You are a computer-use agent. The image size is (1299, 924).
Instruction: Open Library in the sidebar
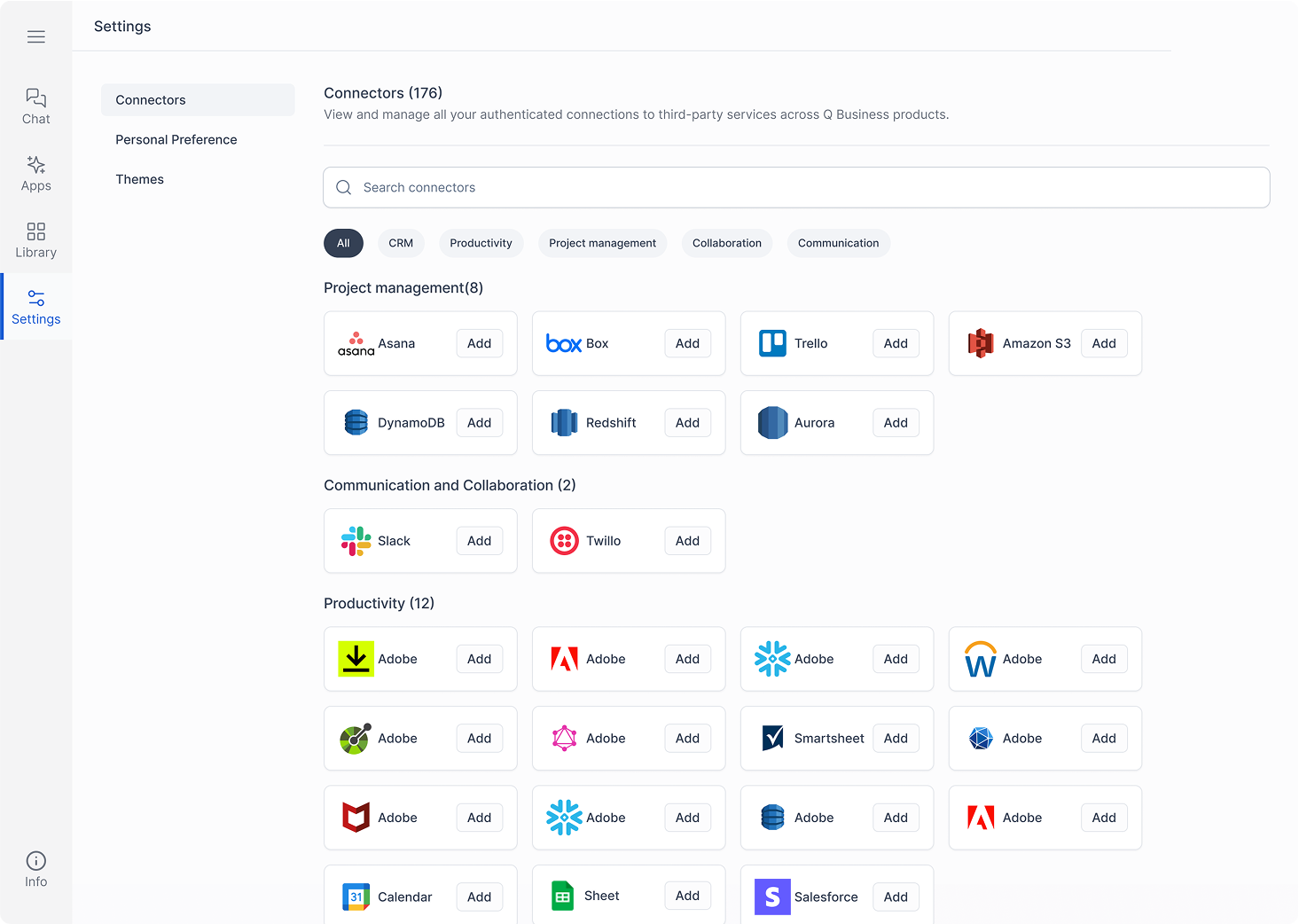(x=36, y=240)
